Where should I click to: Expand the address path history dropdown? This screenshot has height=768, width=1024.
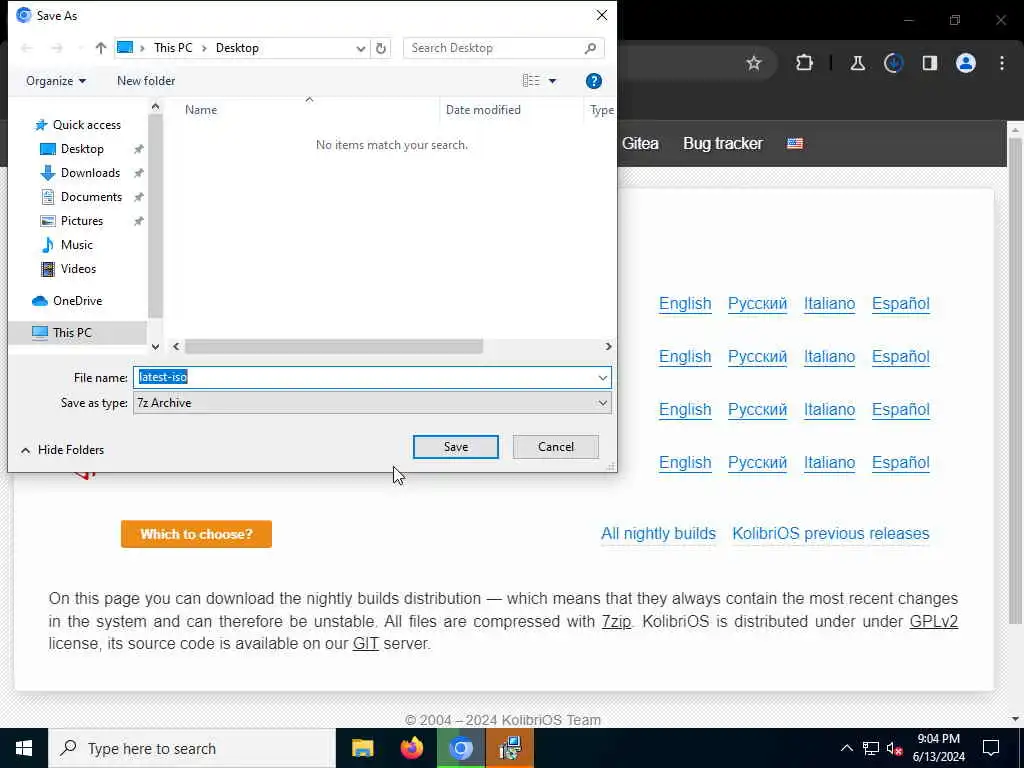(360, 48)
